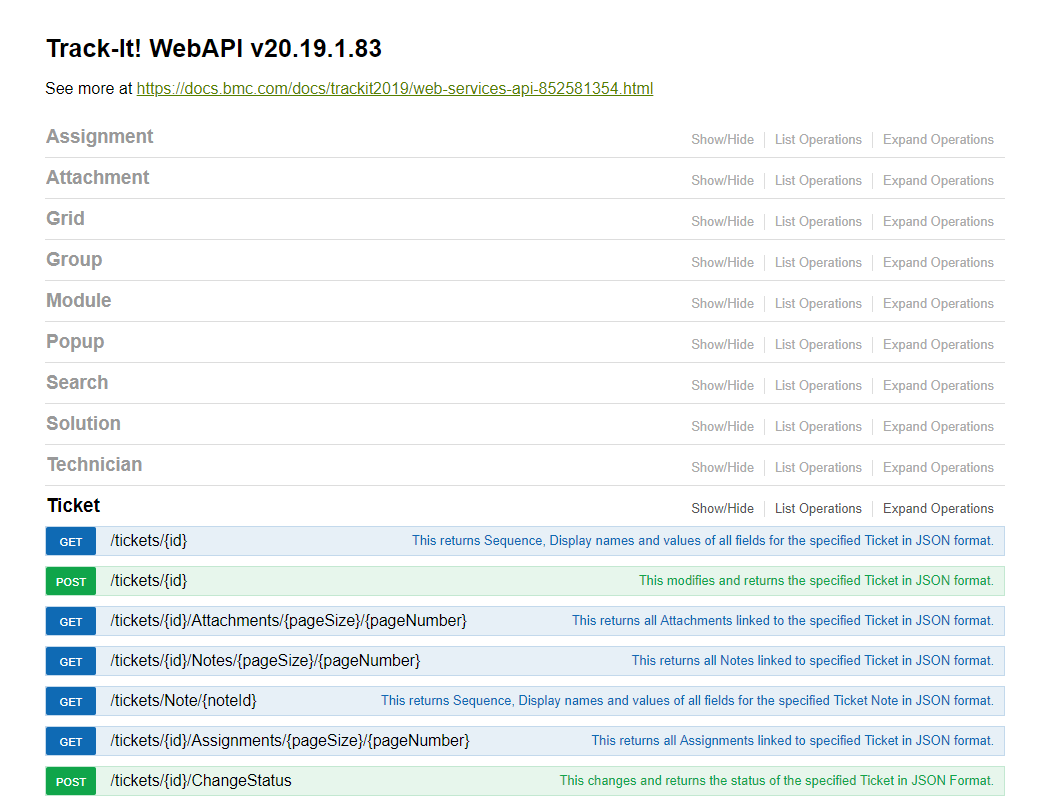This screenshot has height=796, width=1042.
Task: Expand the Assignment section heading
Action: click(100, 136)
